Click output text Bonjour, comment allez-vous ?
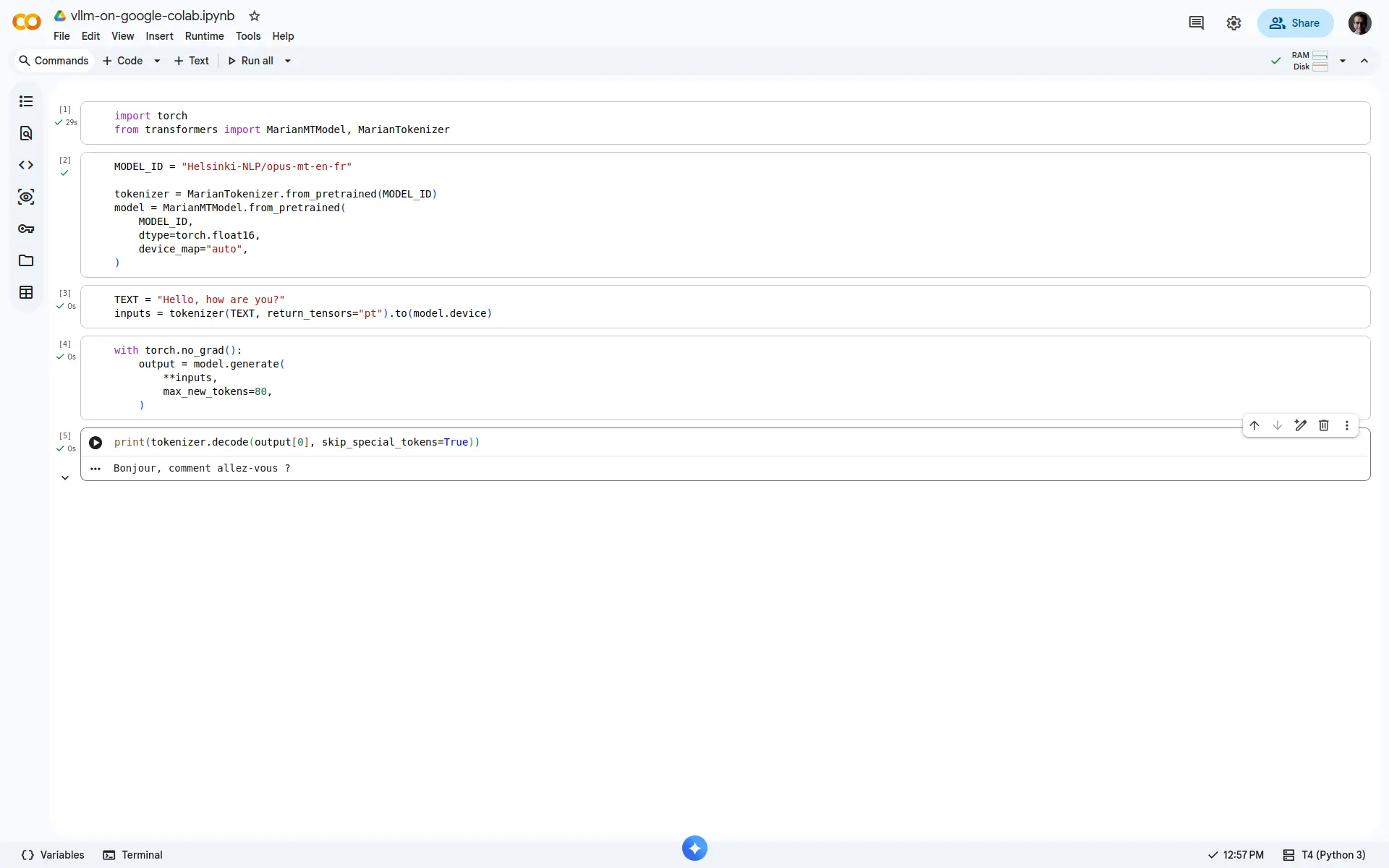 [x=202, y=468]
